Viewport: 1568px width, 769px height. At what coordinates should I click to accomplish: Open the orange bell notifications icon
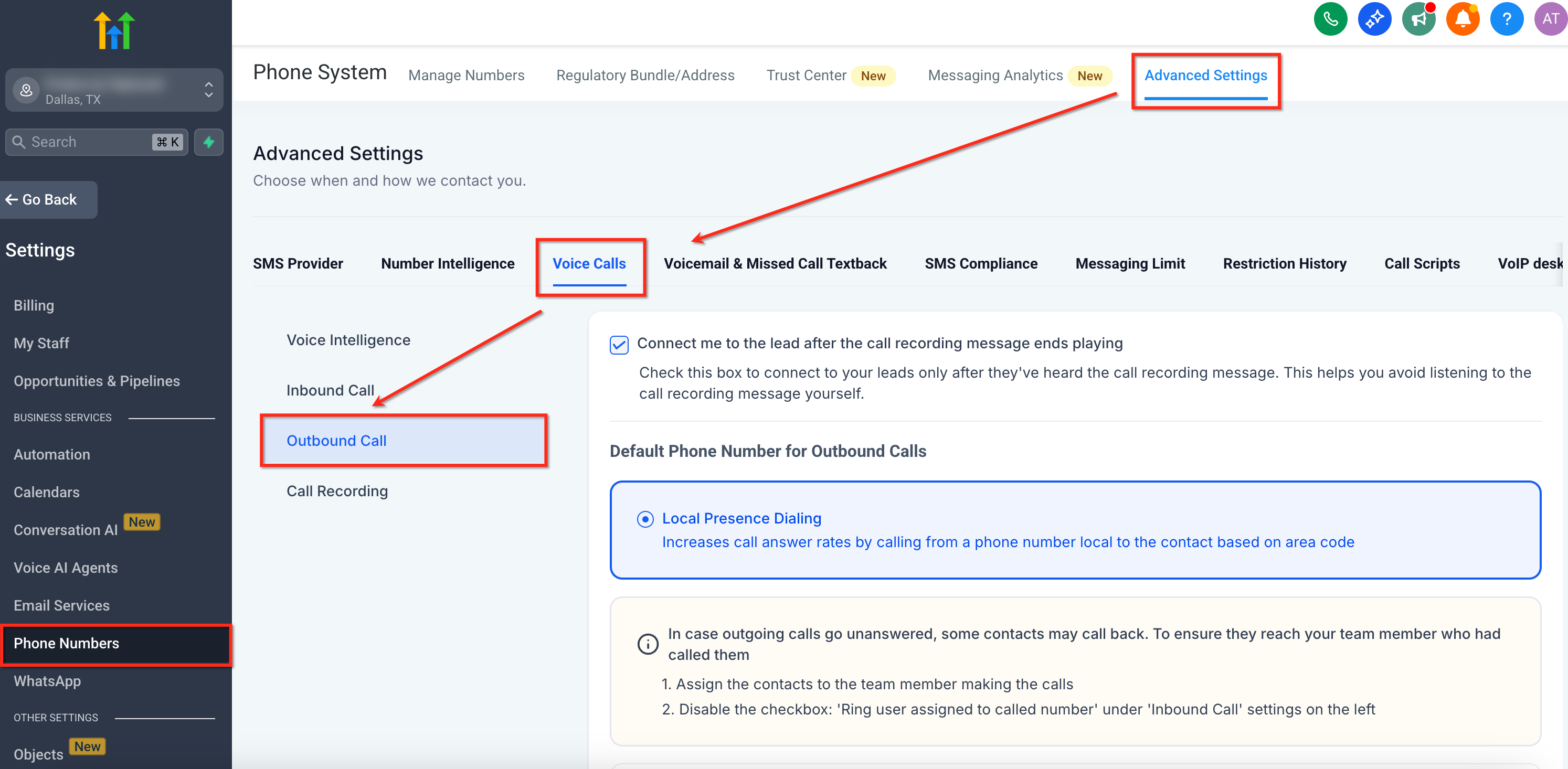click(1462, 19)
